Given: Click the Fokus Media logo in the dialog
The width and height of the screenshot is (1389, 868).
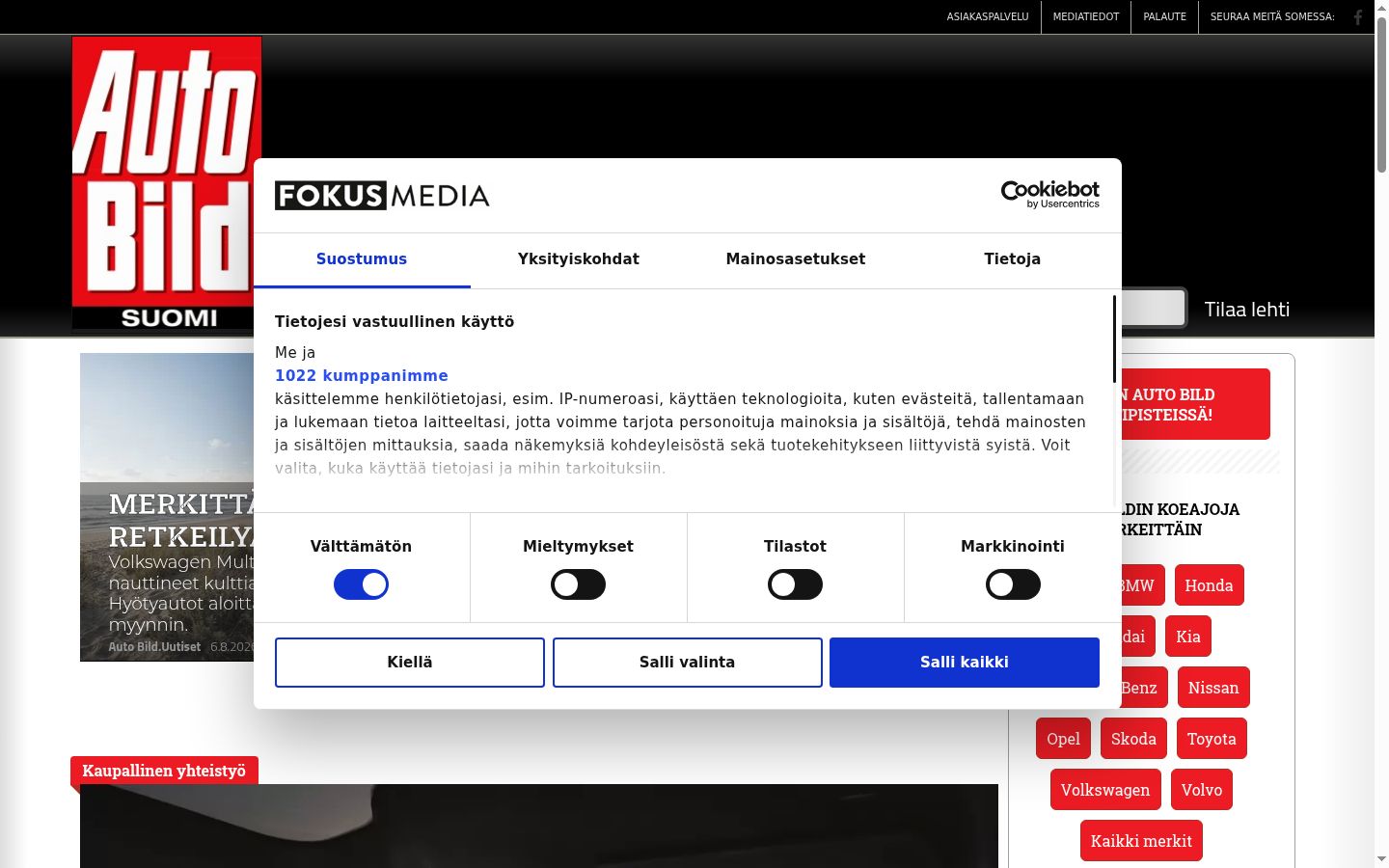Looking at the screenshot, I should click(x=382, y=196).
